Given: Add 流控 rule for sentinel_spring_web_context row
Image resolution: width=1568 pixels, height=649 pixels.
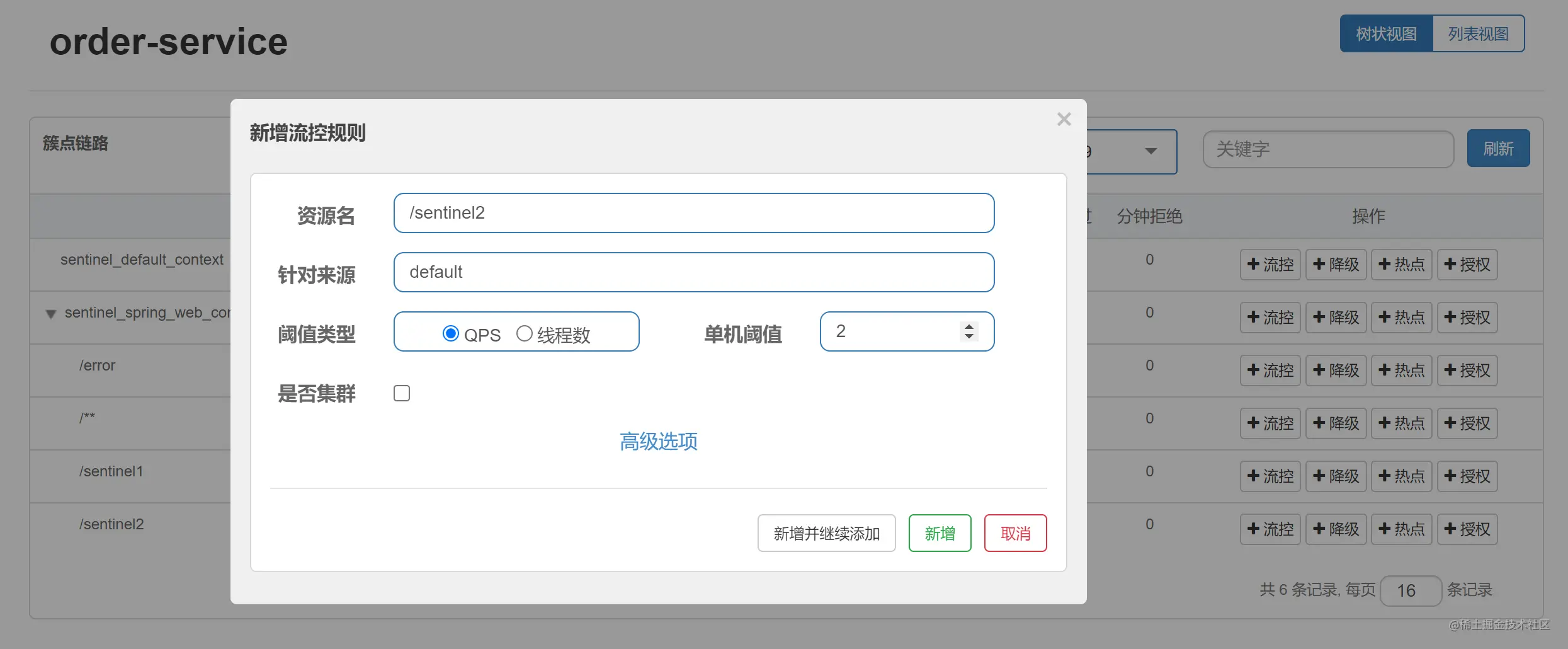Looking at the screenshot, I should pos(1270,318).
